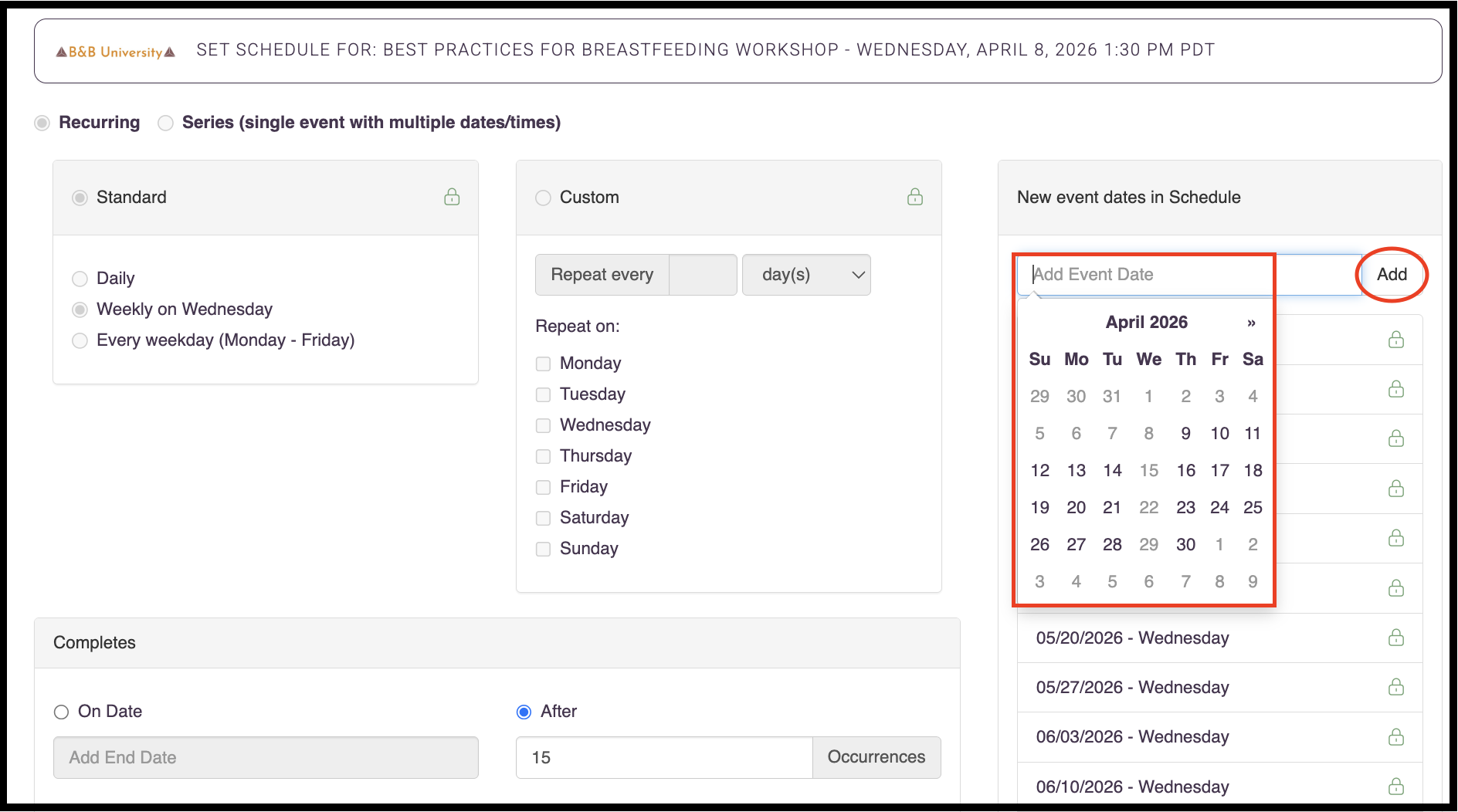
Task: Choose the Standard recurrence radio
Action: pyautogui.click(x=80, y=198)
